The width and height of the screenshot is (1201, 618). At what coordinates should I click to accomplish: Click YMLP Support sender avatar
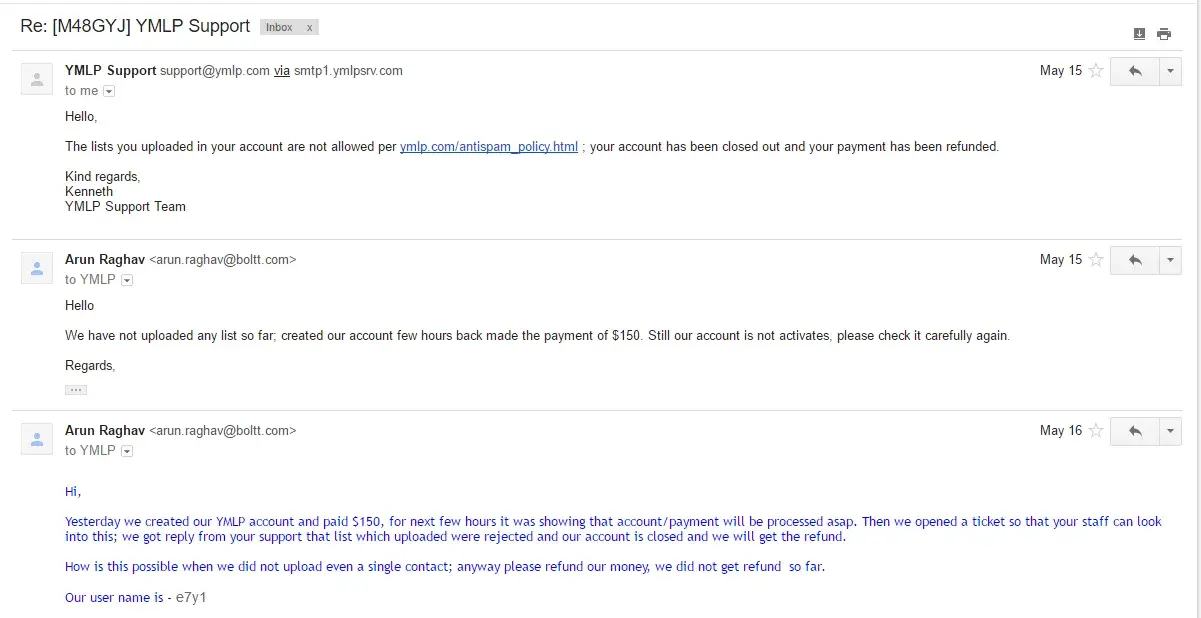[x=37, y=79]
